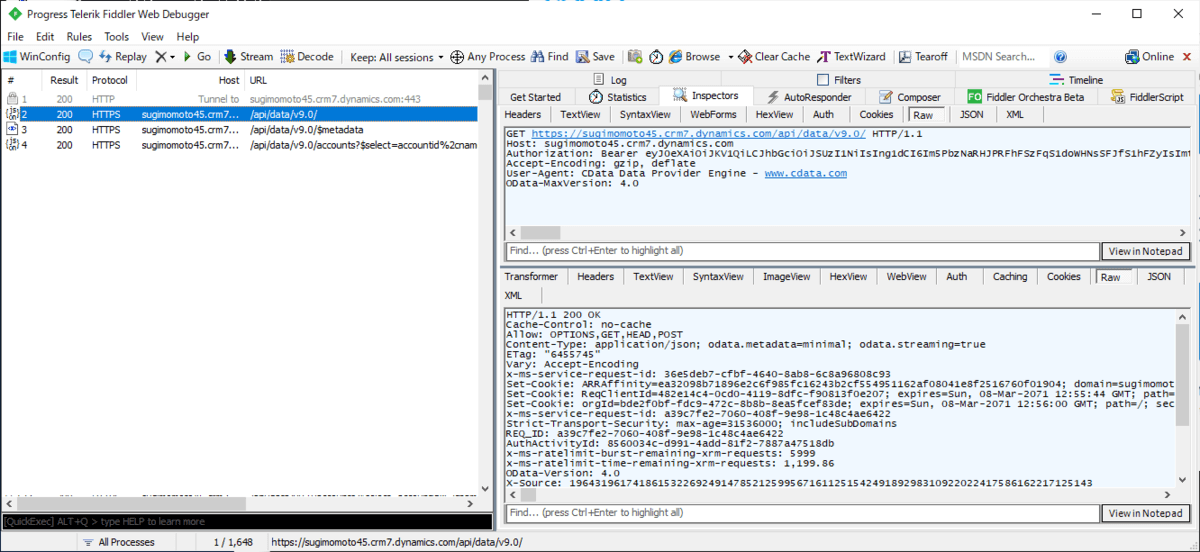The height and width of the screenshot is (552, 1200).
Task: Click View in Notepad for request
Action: pyautogui.click(x=1146, y=251)
